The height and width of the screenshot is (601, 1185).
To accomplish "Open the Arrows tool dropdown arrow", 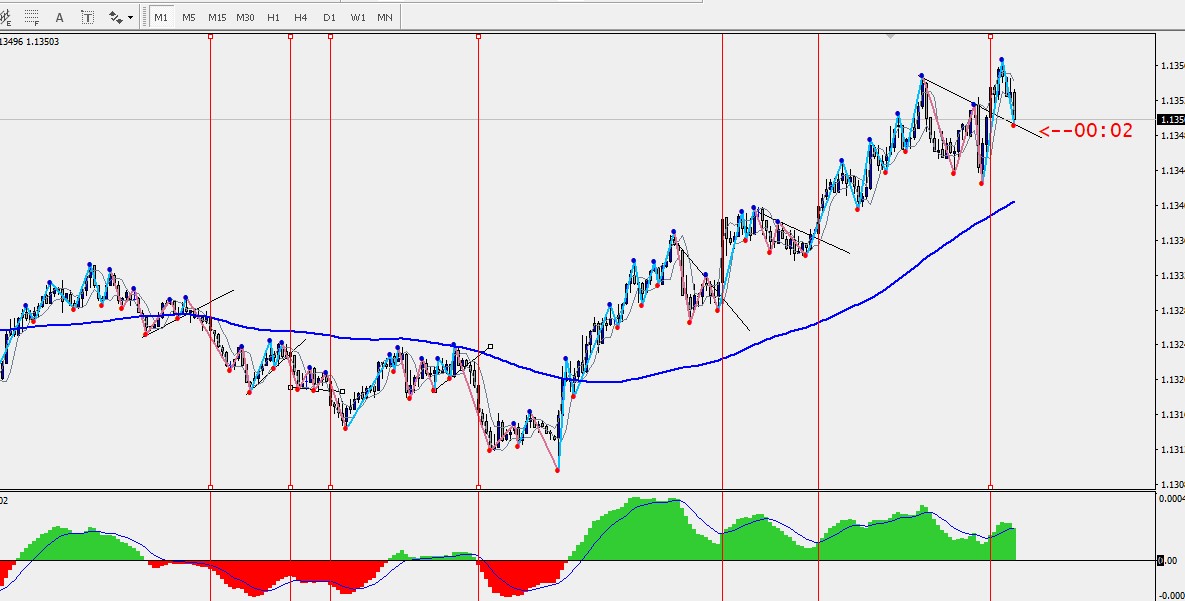I will click(x=131, y=17).
